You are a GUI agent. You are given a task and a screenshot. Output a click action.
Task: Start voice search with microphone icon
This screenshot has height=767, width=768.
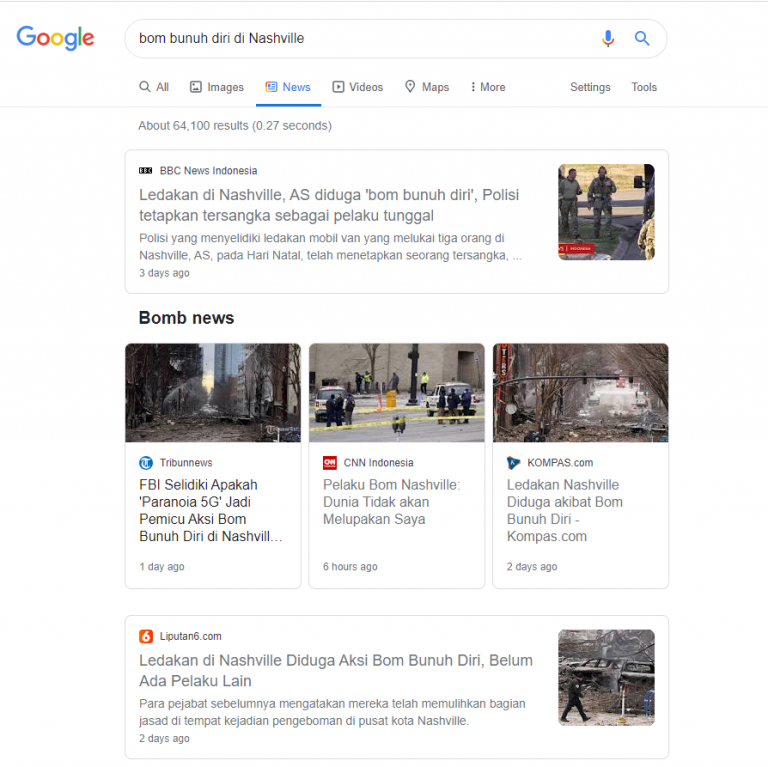click(608, 38)
